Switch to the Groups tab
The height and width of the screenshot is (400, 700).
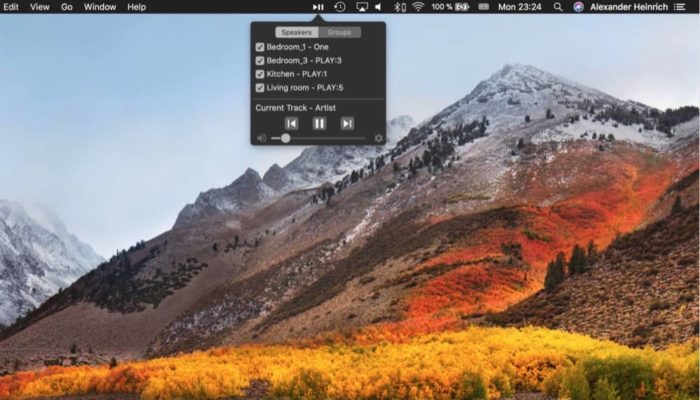339,32
